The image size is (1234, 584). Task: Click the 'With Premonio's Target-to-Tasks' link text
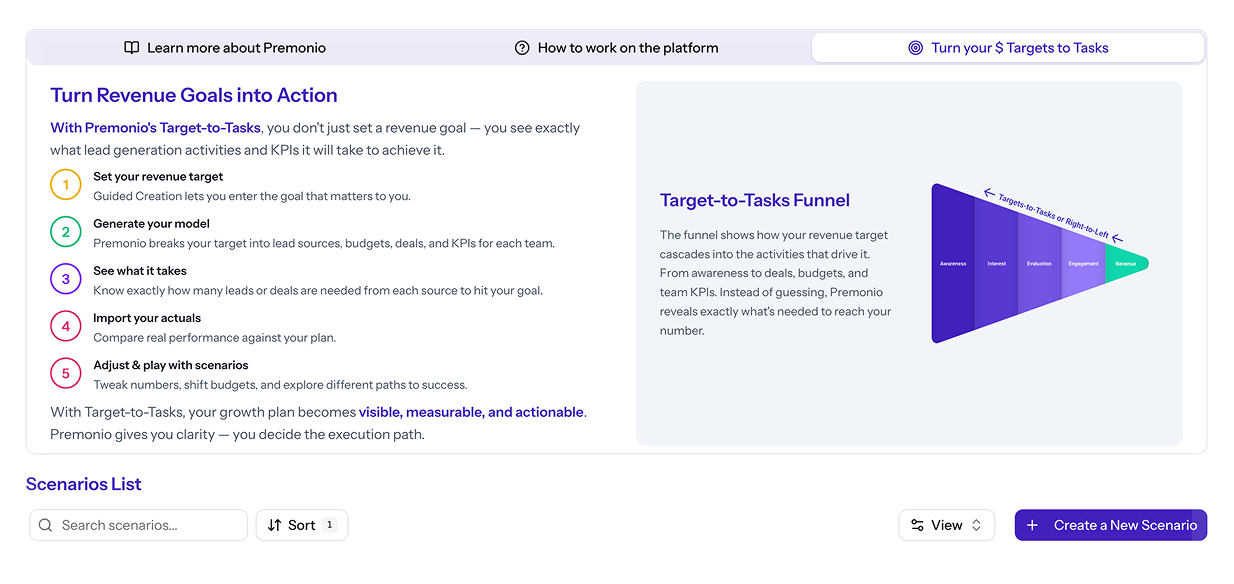155,128
